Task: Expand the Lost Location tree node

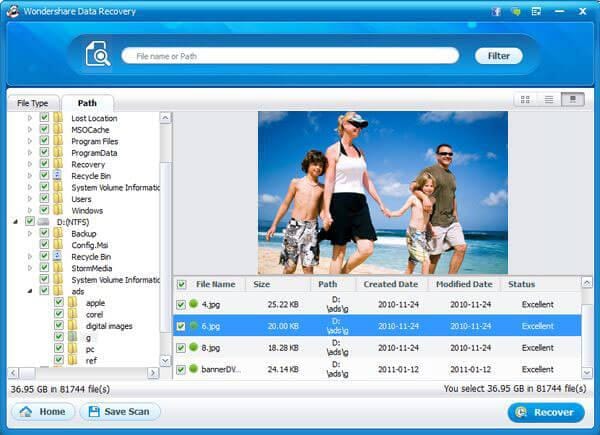Action: [30, 118]
